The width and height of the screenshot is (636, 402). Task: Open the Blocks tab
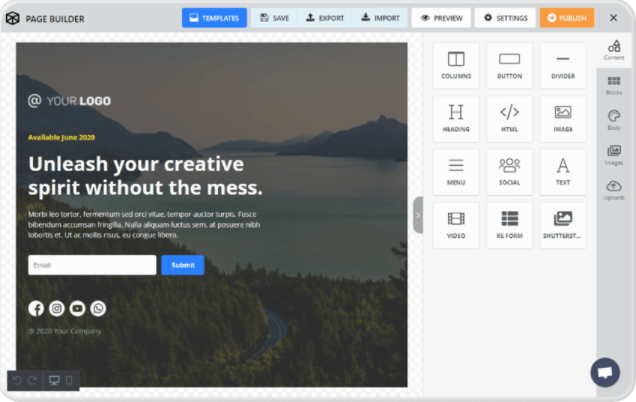[614, 86]
